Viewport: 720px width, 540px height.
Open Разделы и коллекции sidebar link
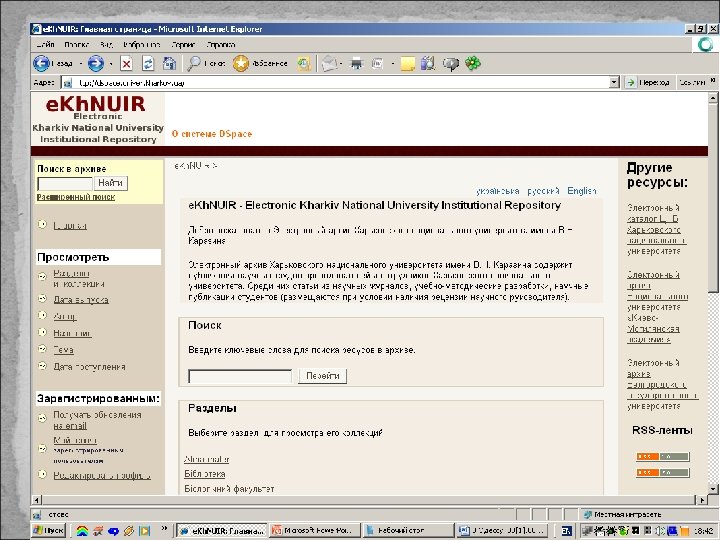79,279
